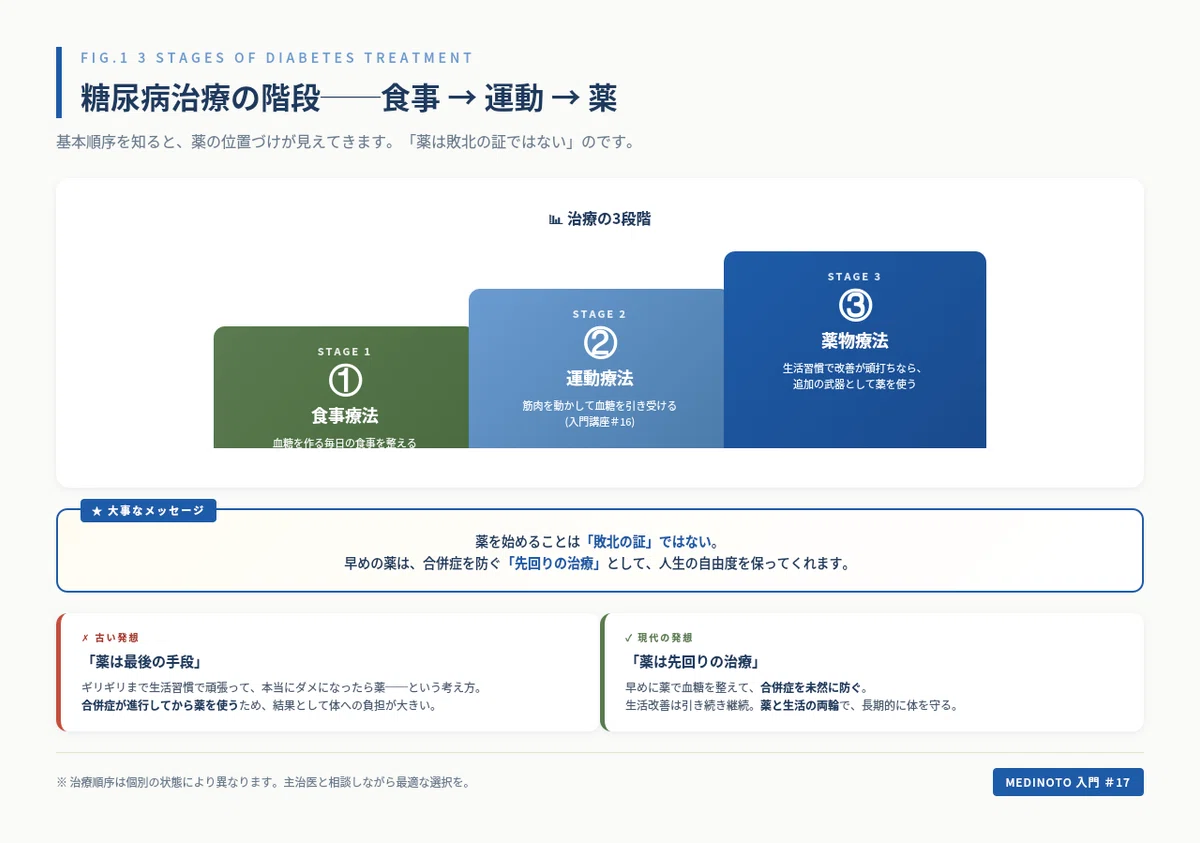
Task: Select the dark blue 薬物療法 stage block
Action: point(855,350)
